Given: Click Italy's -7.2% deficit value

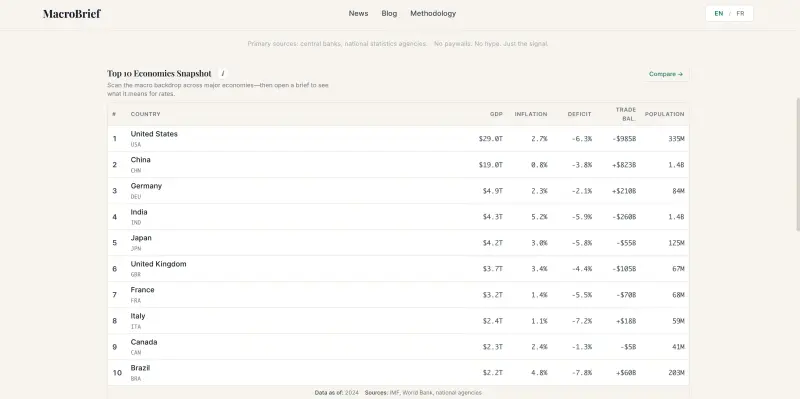Looking at the screenshot, I should coord(582,321).
